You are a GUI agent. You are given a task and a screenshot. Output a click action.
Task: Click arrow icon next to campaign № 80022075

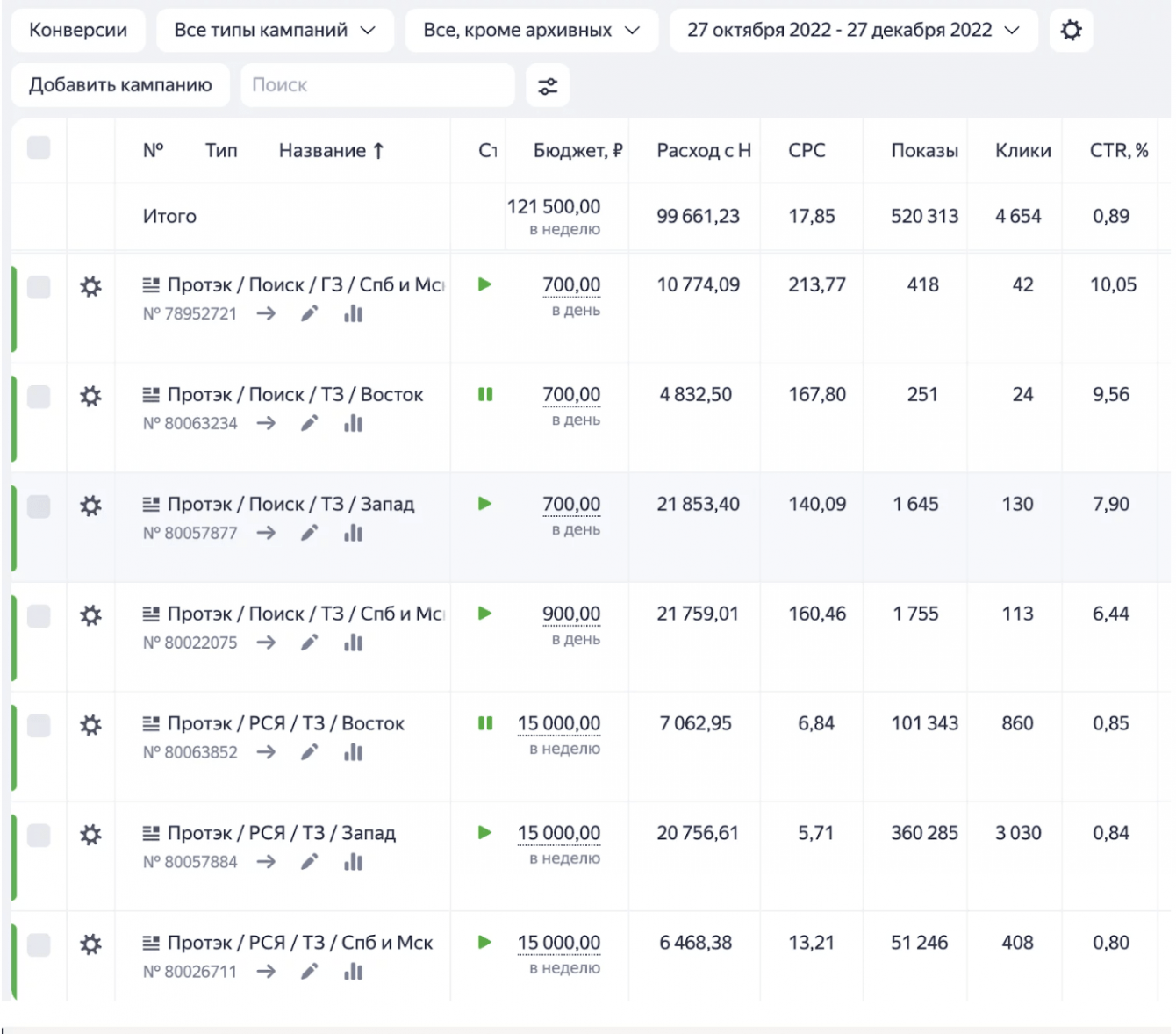click(266, 643)
